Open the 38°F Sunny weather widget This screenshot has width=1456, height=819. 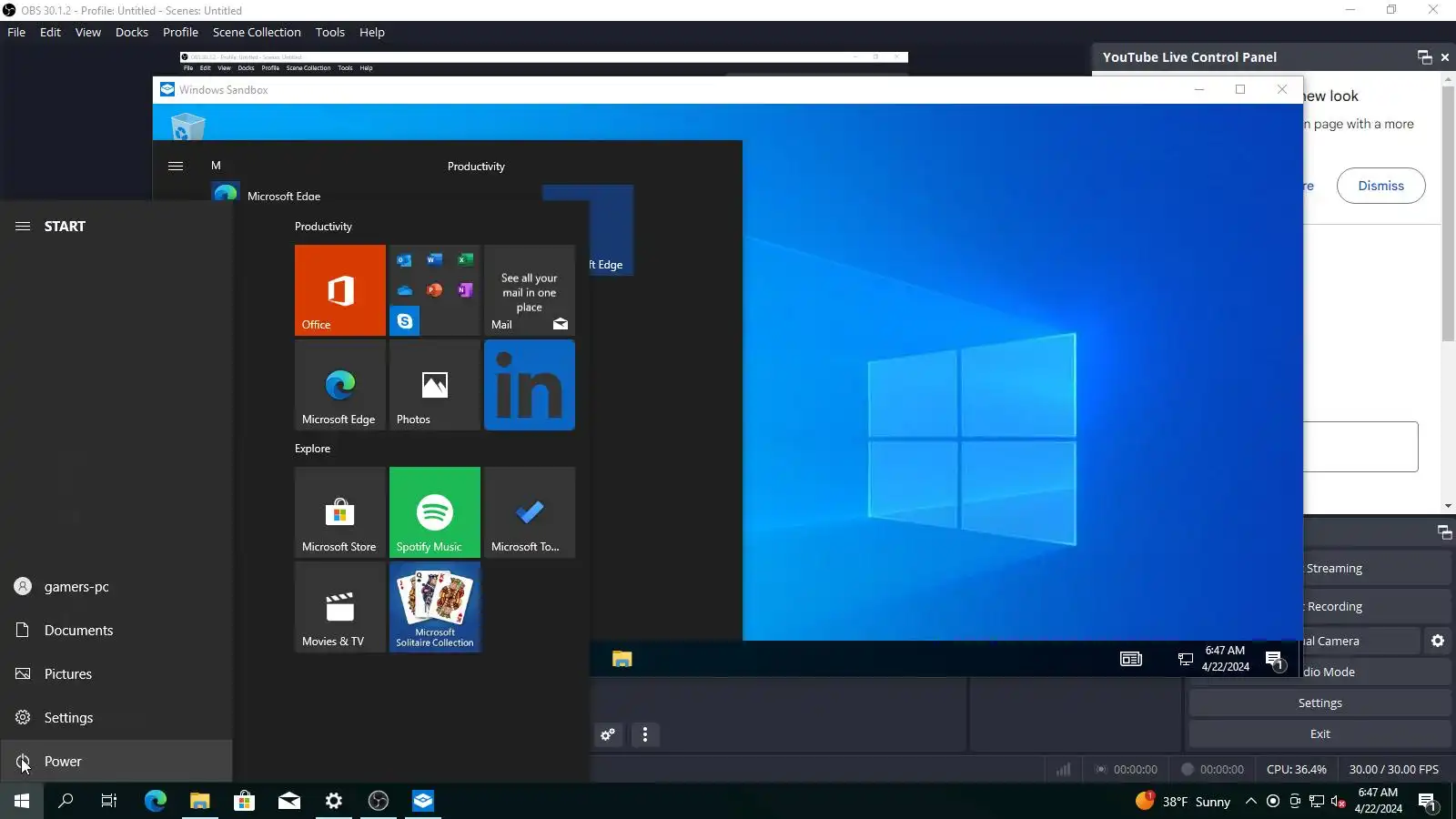[1183, 801]
